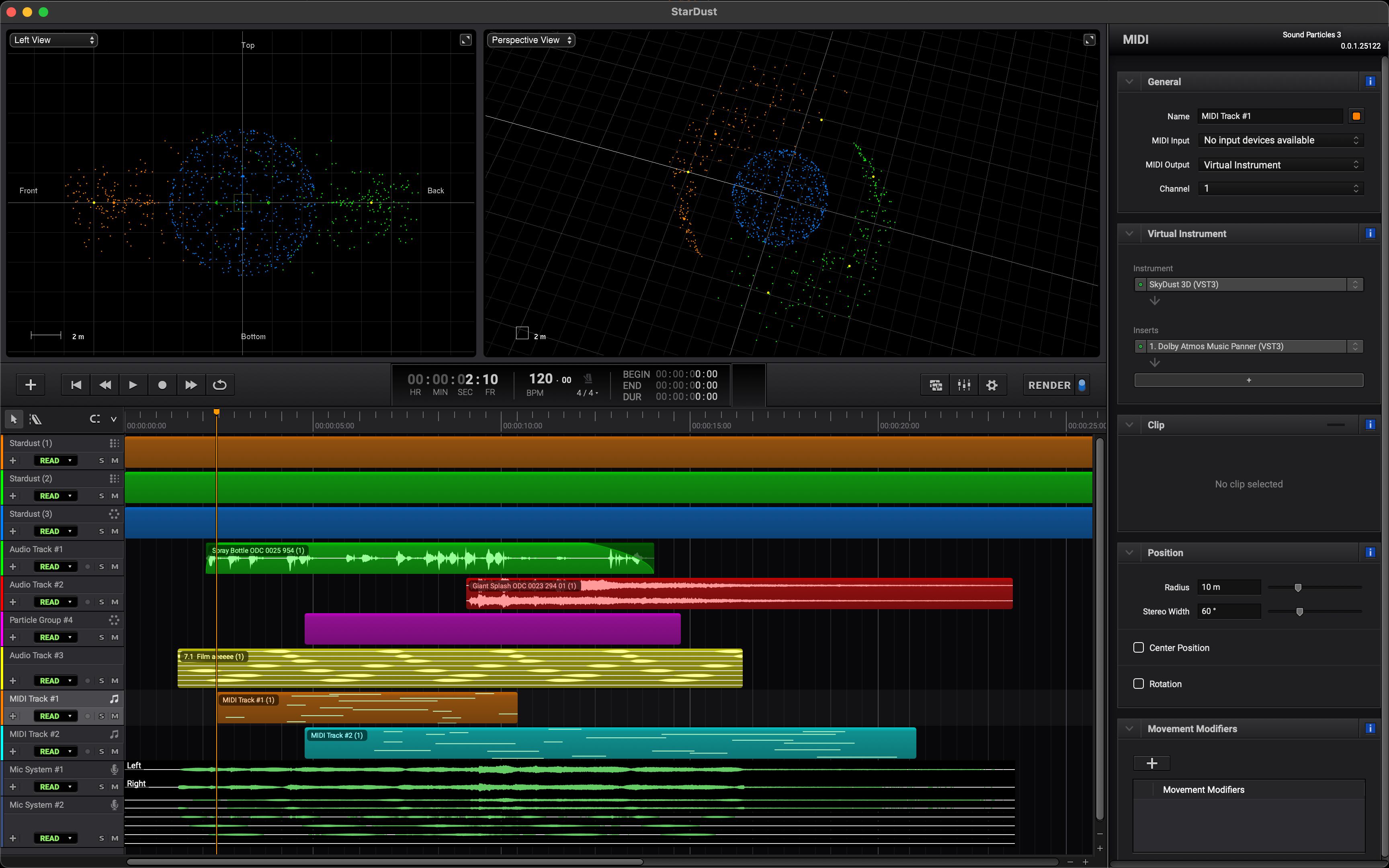The width and height of the screenshot is (1389, 868).
Task: Click the metronome icon next to BPM
Action: [x=588, y=378]
